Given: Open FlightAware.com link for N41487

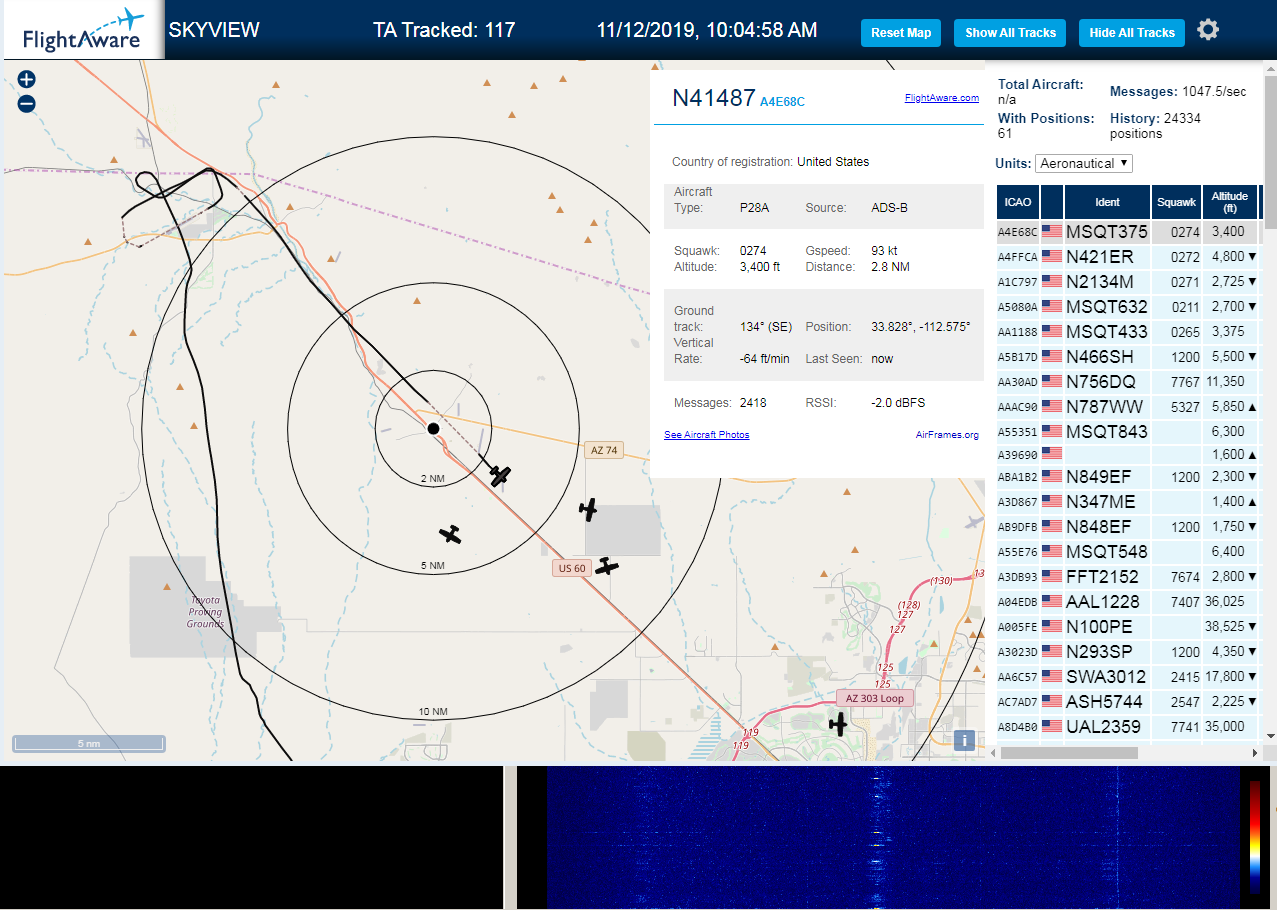Looking at the screenshot, I should click(942, 98).
